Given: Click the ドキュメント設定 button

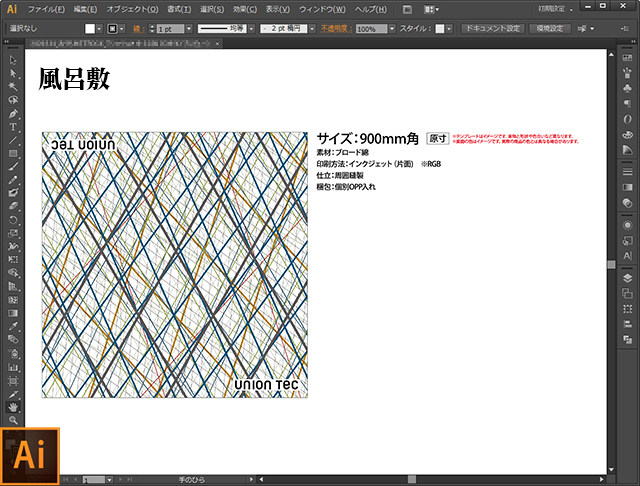Looking at the screenshot, I should (x=493, y=29).
